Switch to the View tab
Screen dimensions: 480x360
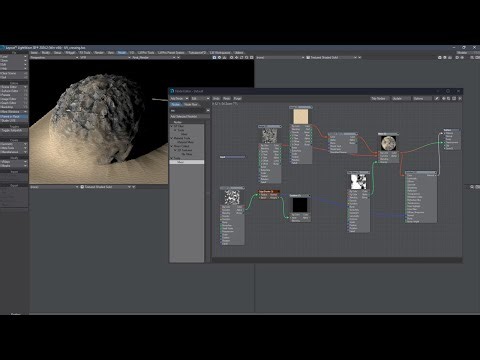click(111, 53)
